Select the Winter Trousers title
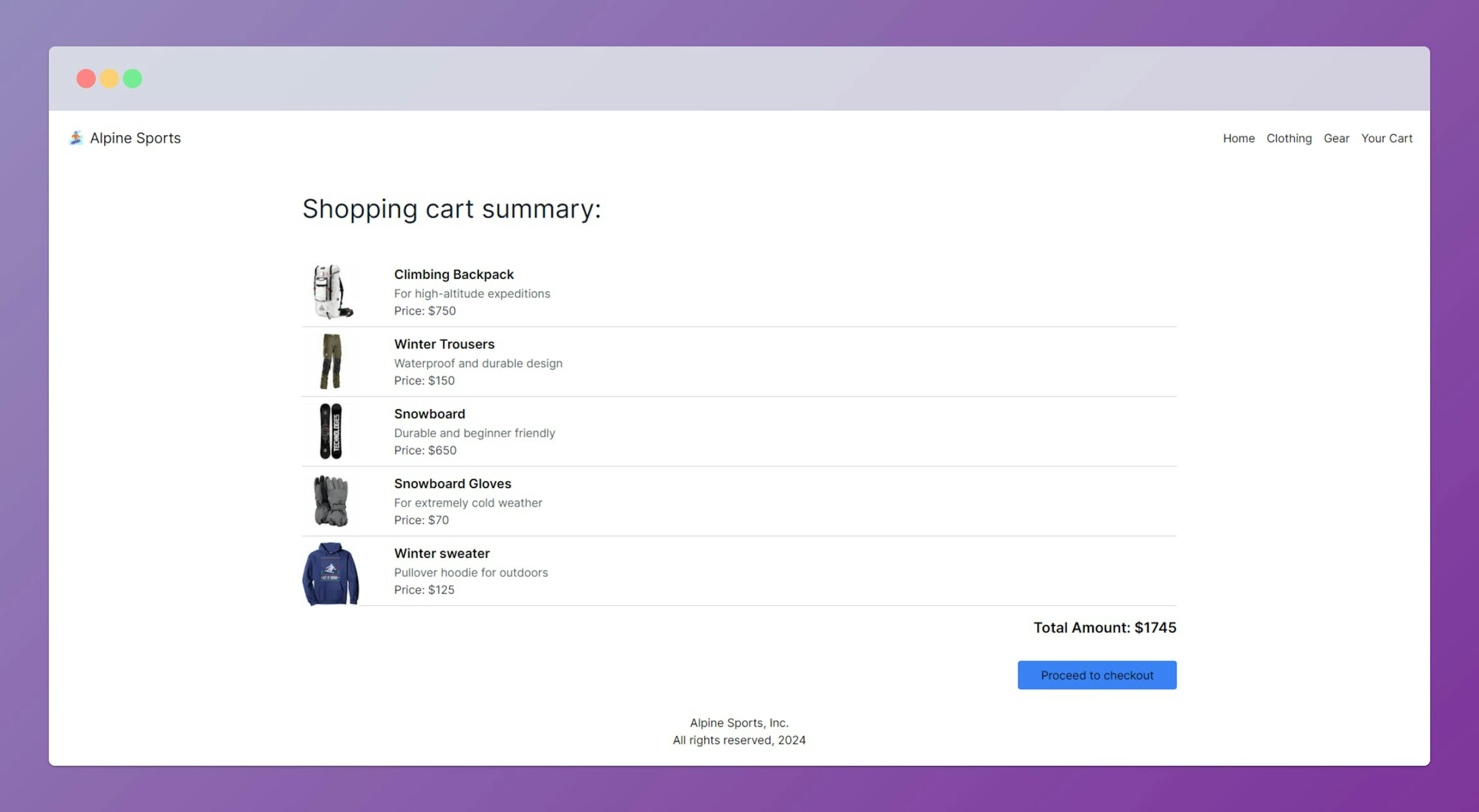The width and height of the screenshot is (1479, 812). (444, 344)
